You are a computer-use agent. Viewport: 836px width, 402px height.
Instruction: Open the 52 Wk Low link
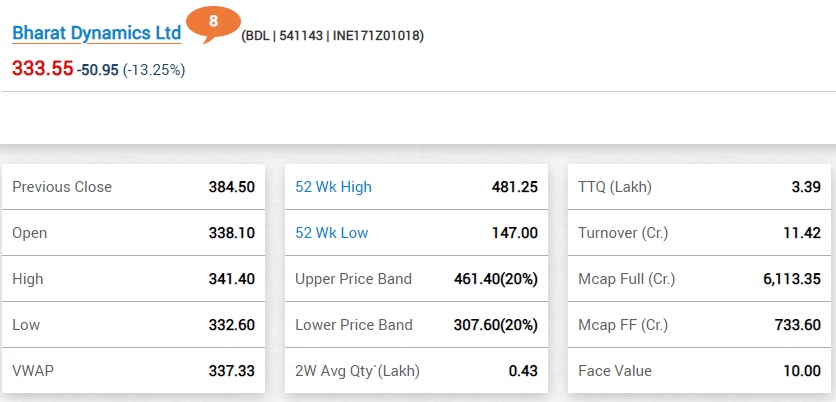coord(332,233)
